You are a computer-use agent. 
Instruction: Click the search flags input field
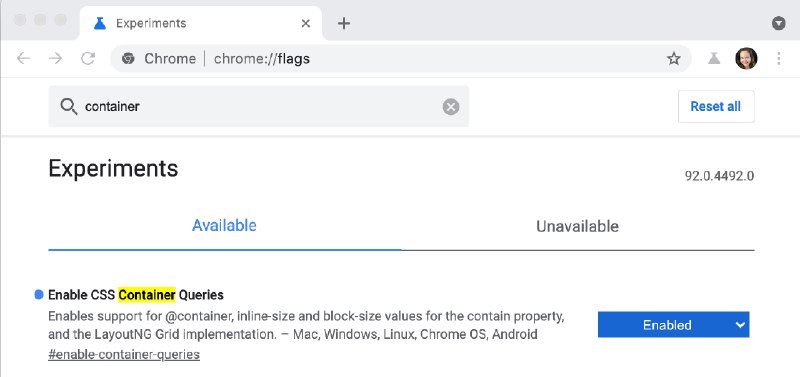pyautogui.click(x=259, y=107)
